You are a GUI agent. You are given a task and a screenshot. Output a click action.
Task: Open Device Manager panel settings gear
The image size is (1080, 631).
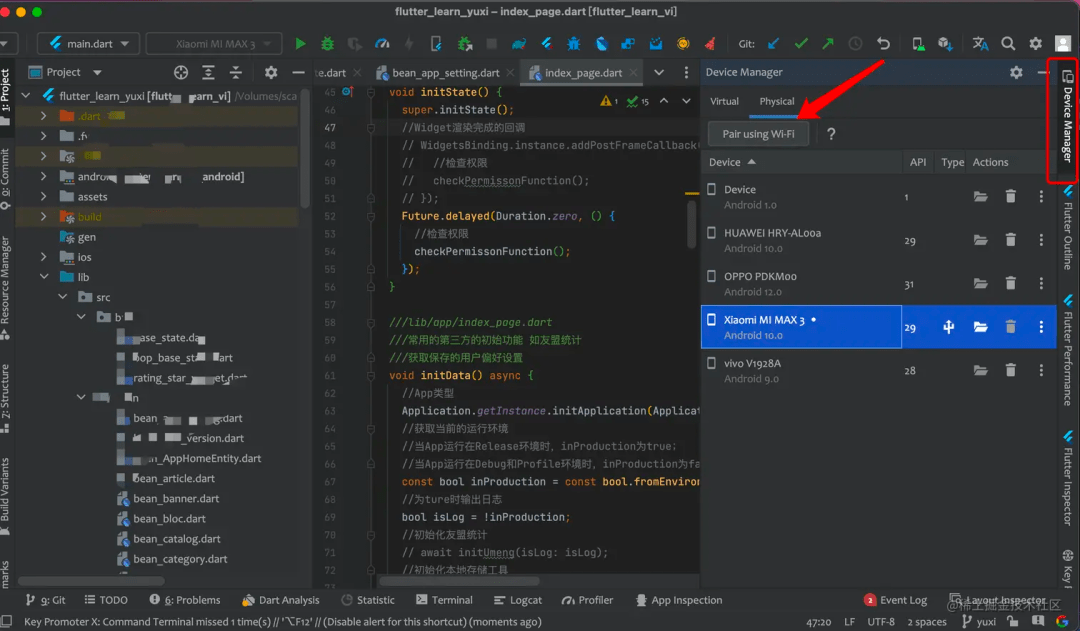click(x=1016, y=72)
